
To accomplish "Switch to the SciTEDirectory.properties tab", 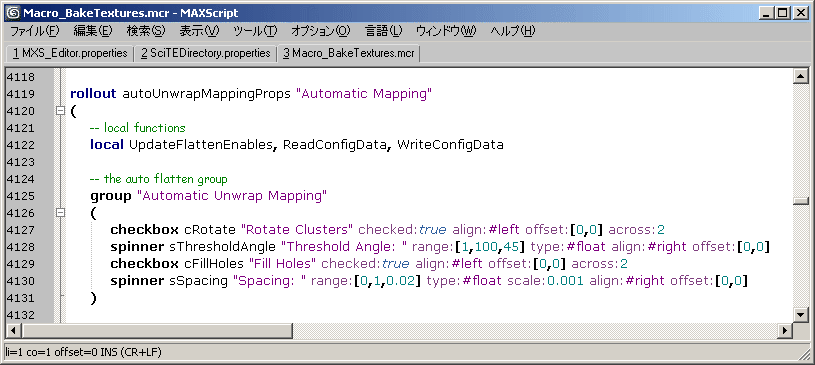I will (205, 54).
